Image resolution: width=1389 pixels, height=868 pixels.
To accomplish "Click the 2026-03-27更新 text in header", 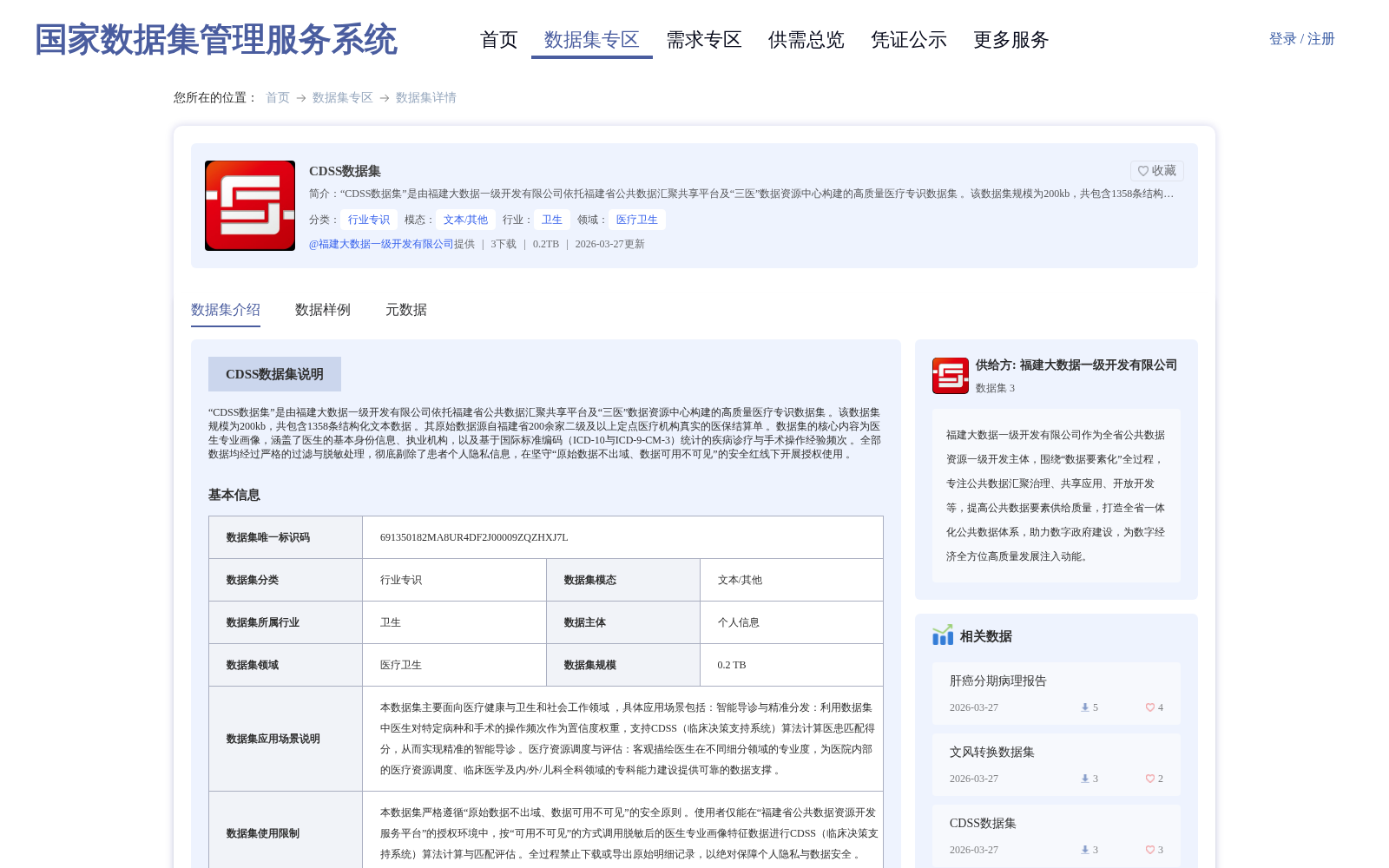I will [x=610, y=244].
